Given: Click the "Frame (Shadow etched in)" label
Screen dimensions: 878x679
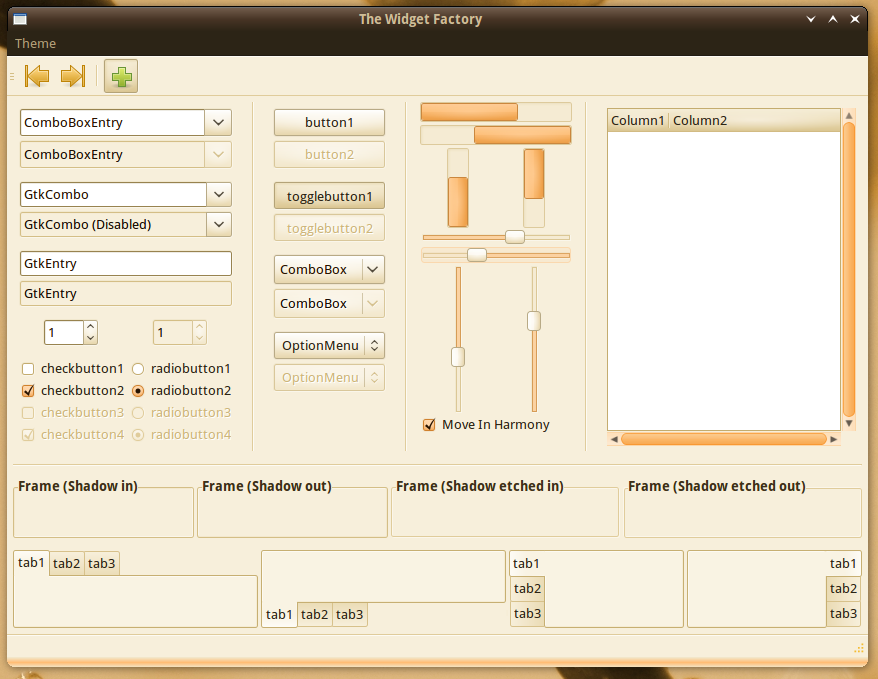Looking at the screenshot, I should point(480,486).
